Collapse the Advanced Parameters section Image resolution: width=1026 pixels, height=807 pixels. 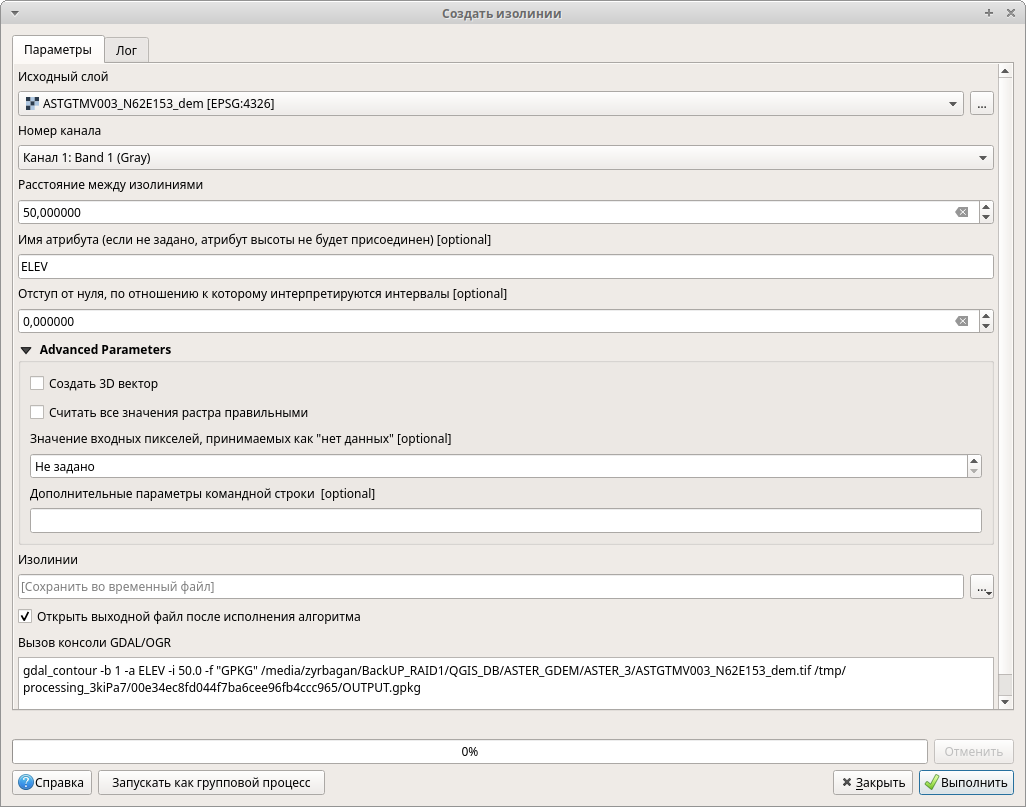coord(26,350)
